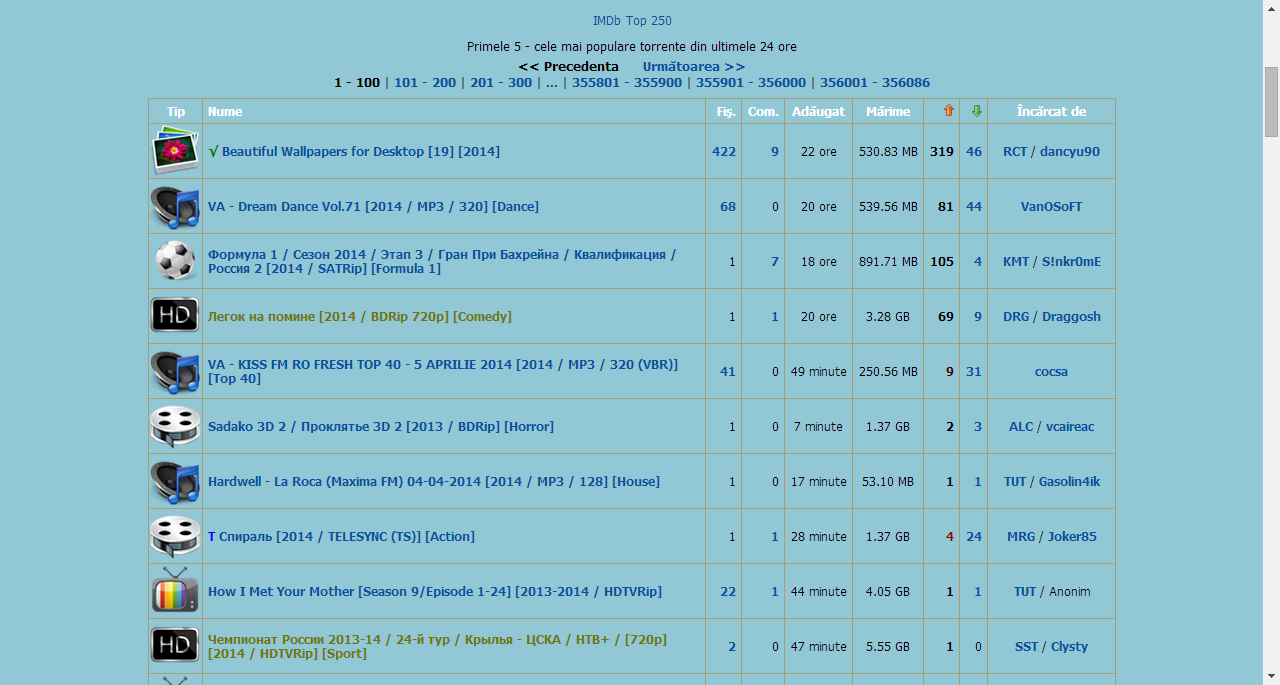Open 7 comments on Формула 1 torrent
Image resolution: width=1280 pixels, height=685 pixels.
click(775, 261)
